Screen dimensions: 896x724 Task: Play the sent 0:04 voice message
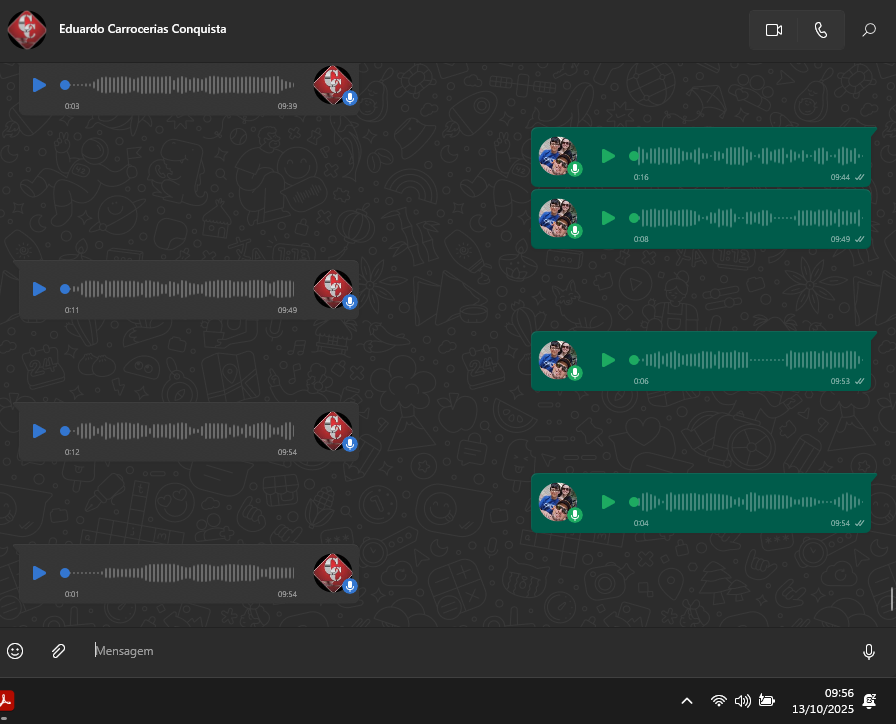pos(608,502)
